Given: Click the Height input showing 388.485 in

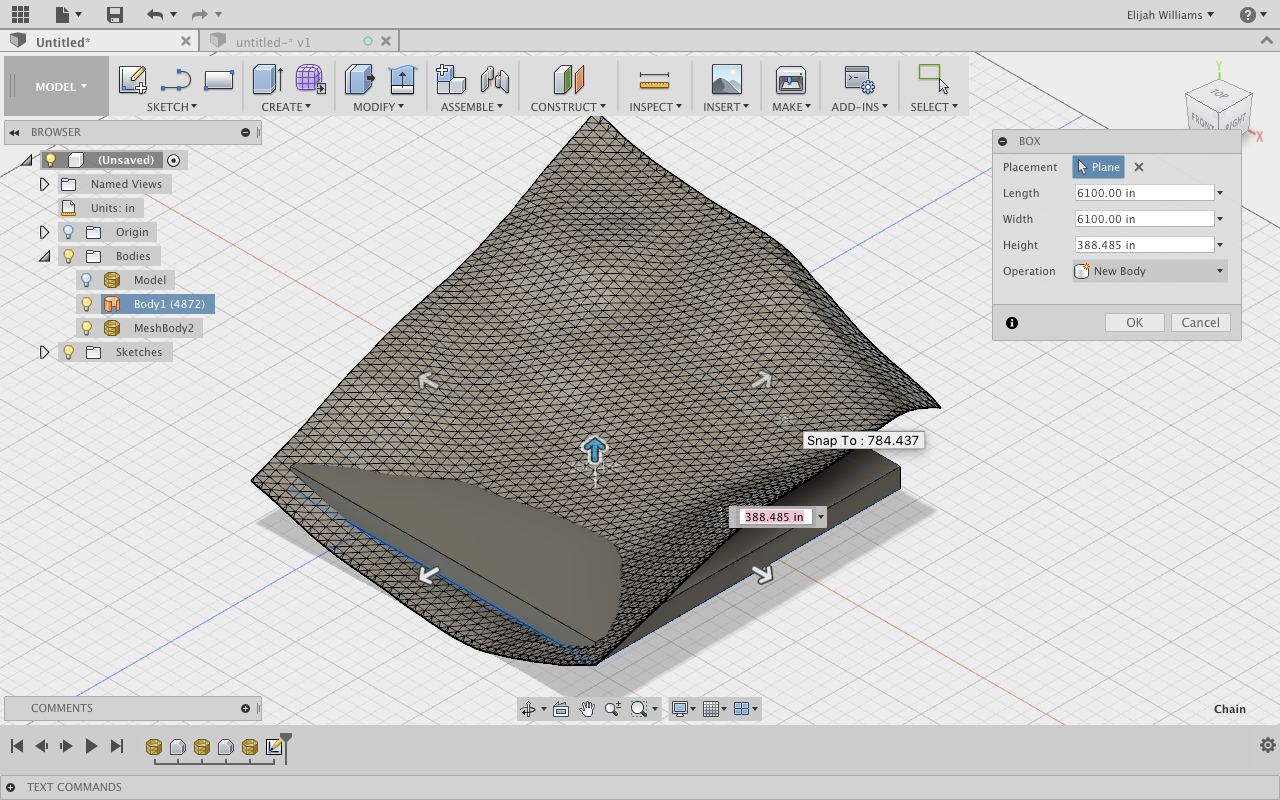Looking at the screenshot, I should (x=1143, y=244).
